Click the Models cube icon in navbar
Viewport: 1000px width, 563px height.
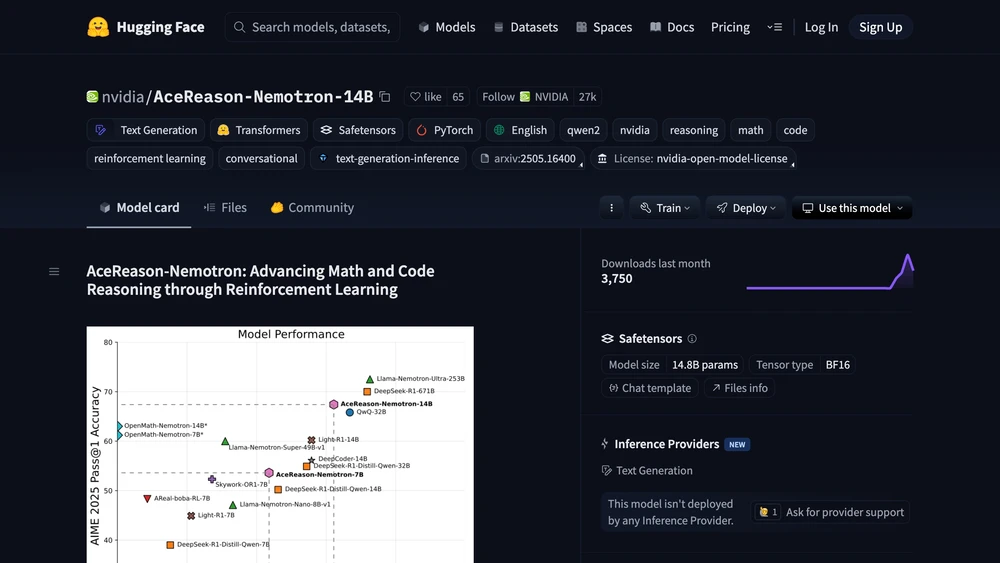423,27
